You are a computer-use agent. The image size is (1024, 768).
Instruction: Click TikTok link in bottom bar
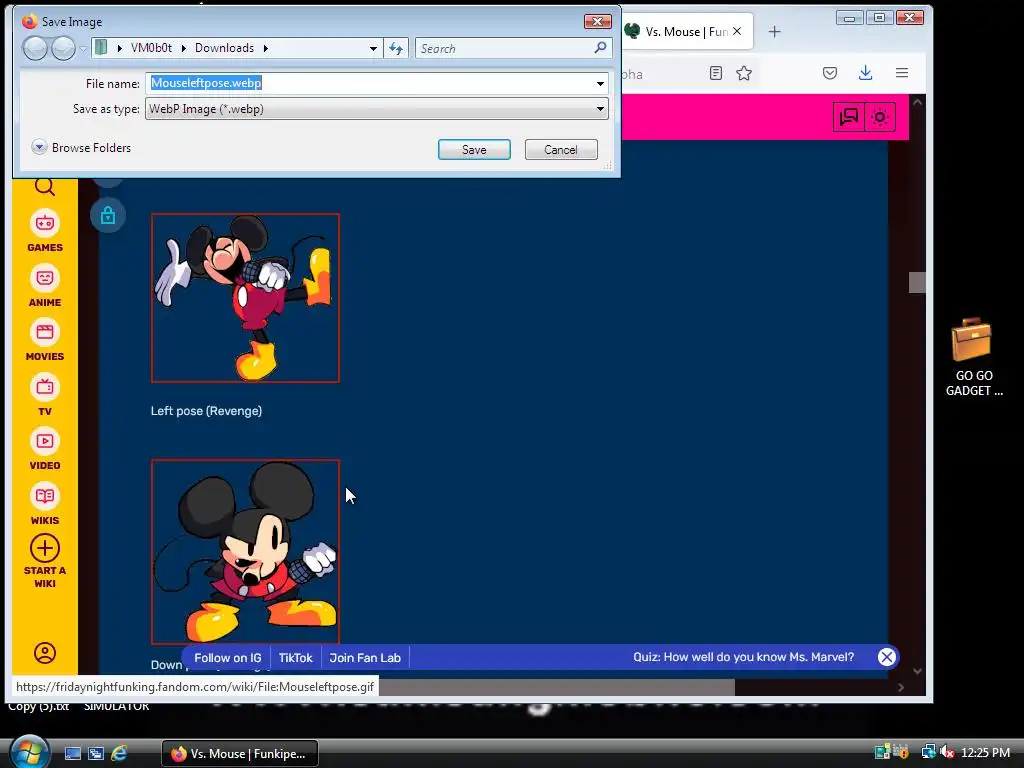295,658
